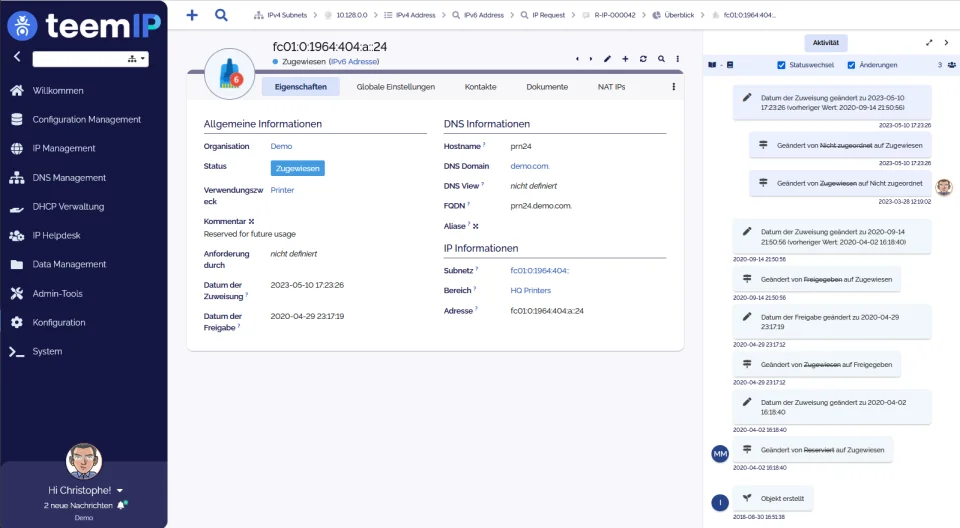Open IP Management menu
The image size is (960, 528).
pyautogui.click(x=64, y=148)
